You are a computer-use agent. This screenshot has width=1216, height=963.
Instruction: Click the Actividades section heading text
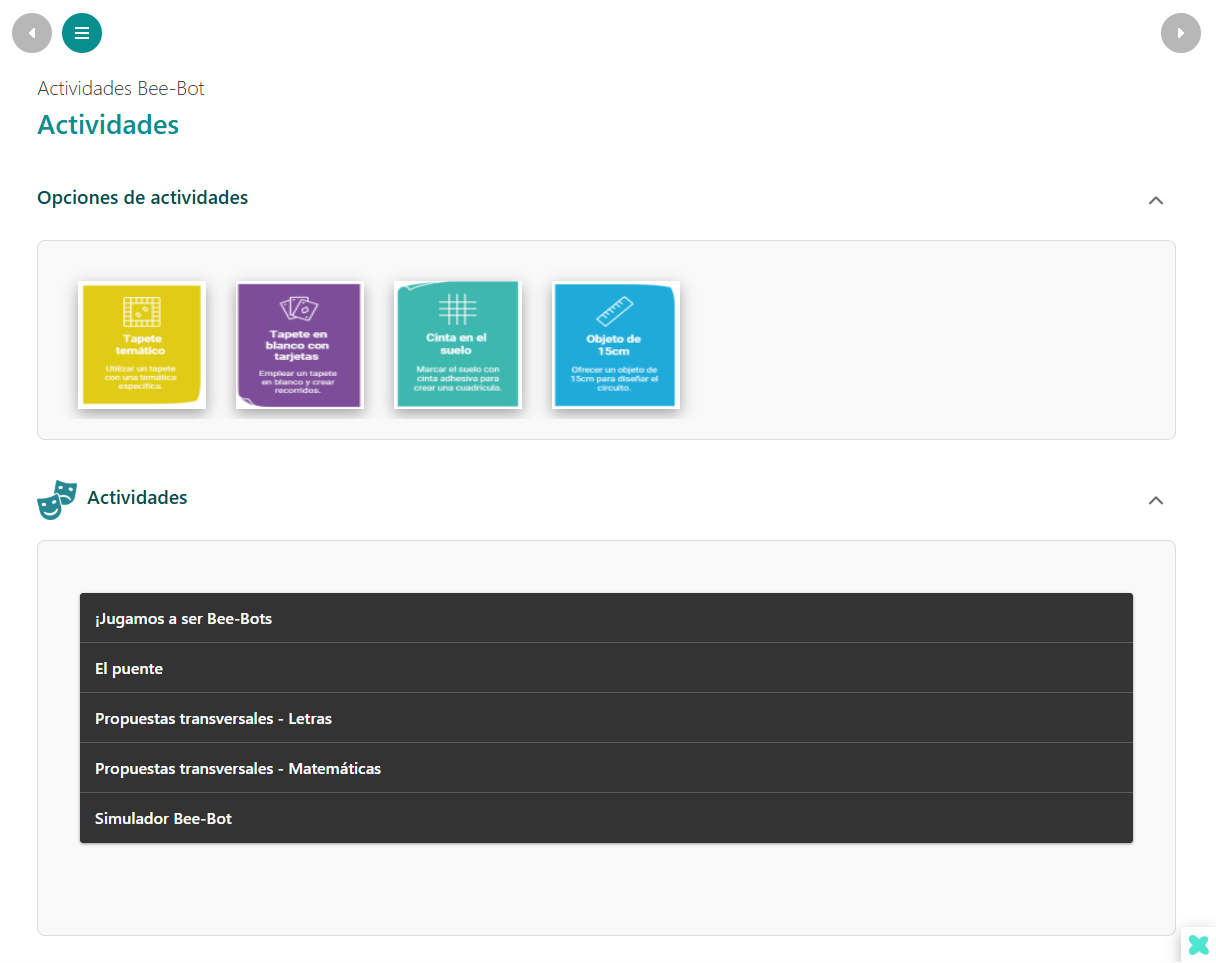point(137,498)
